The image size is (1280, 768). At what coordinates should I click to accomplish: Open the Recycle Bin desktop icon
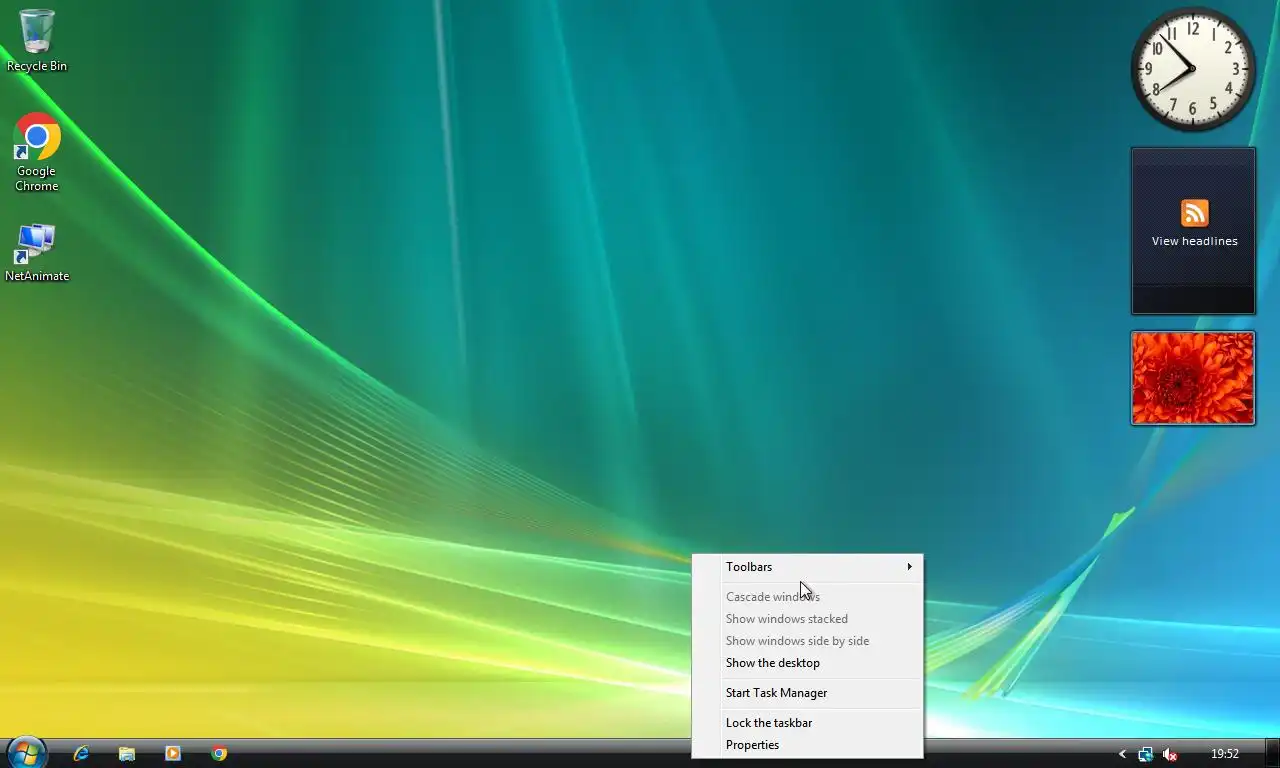coord(37,41)
